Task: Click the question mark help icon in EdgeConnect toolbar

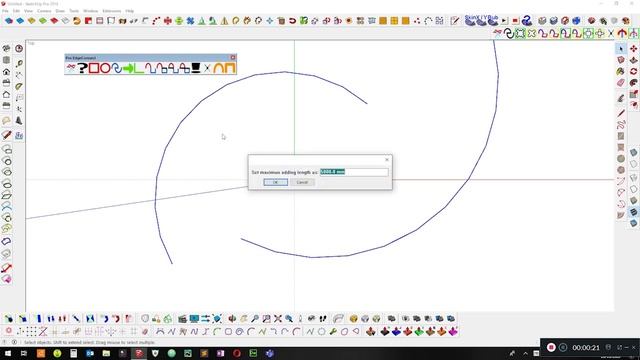Action: [82, 68]
